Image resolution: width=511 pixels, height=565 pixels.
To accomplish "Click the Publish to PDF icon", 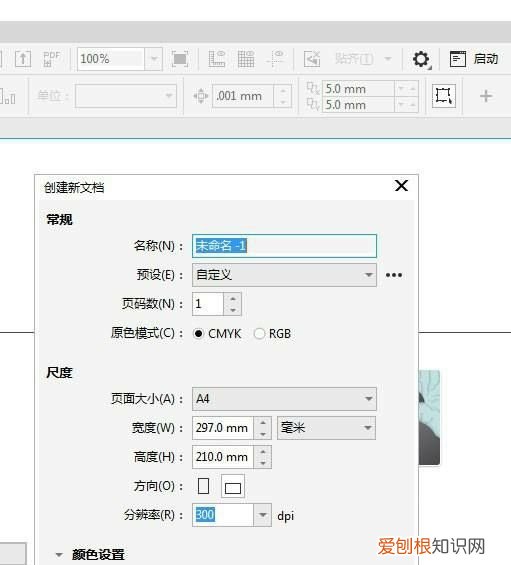I will pyautogui.click(x=52, y=59).
